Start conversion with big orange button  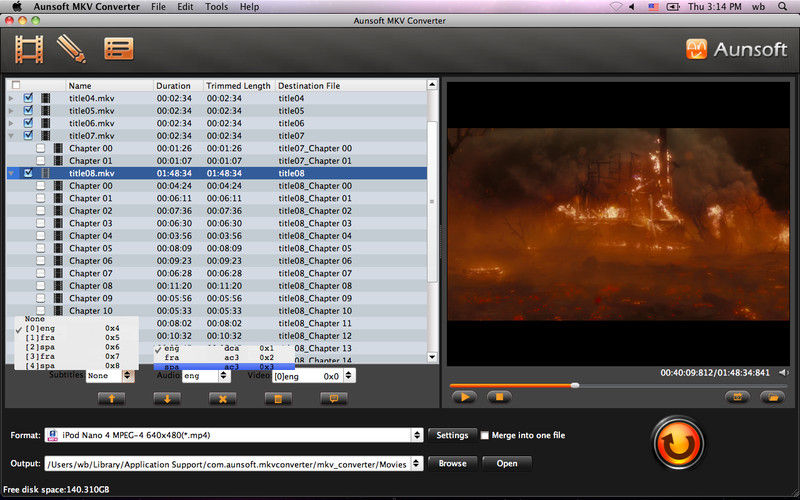[x=678, y=443]
